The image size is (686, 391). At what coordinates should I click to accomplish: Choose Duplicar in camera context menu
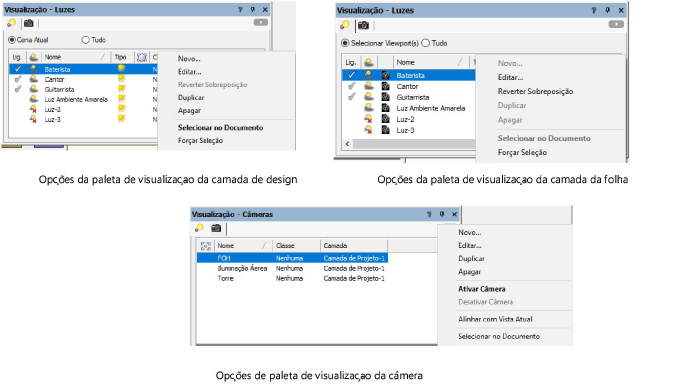pos(471,258)
